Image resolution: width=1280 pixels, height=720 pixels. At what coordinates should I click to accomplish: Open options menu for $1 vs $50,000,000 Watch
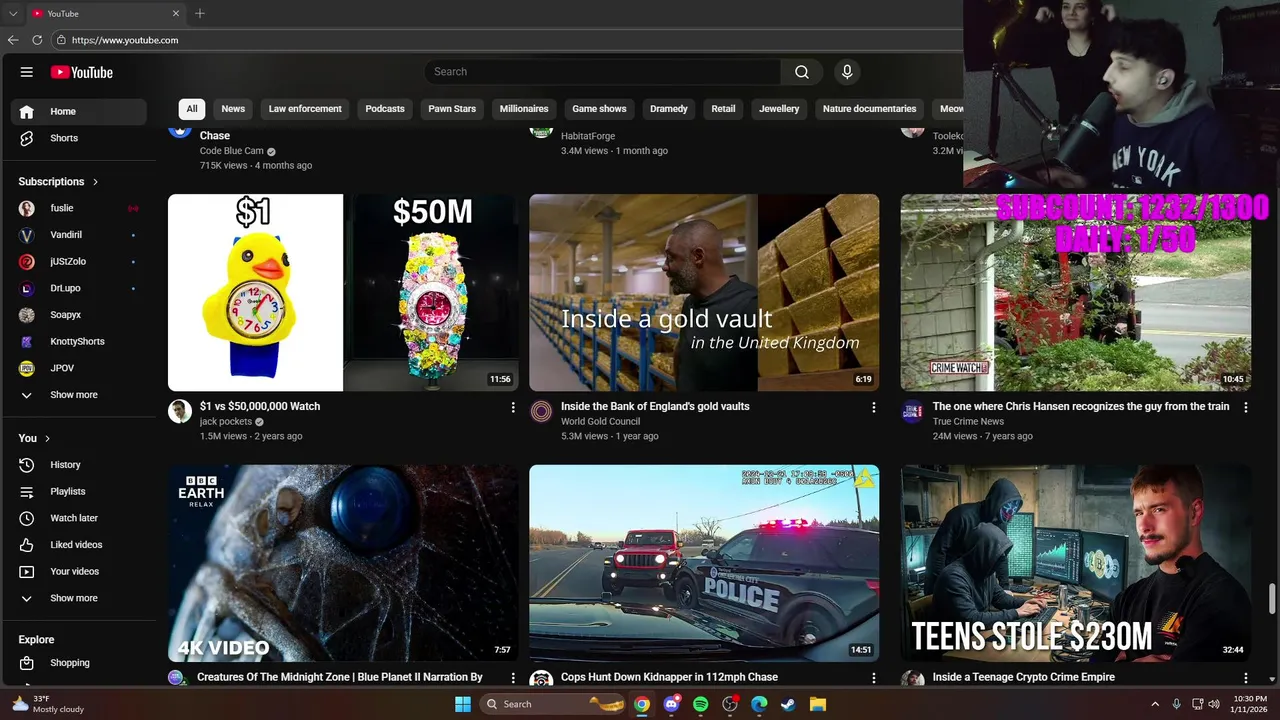click(513, 407)
